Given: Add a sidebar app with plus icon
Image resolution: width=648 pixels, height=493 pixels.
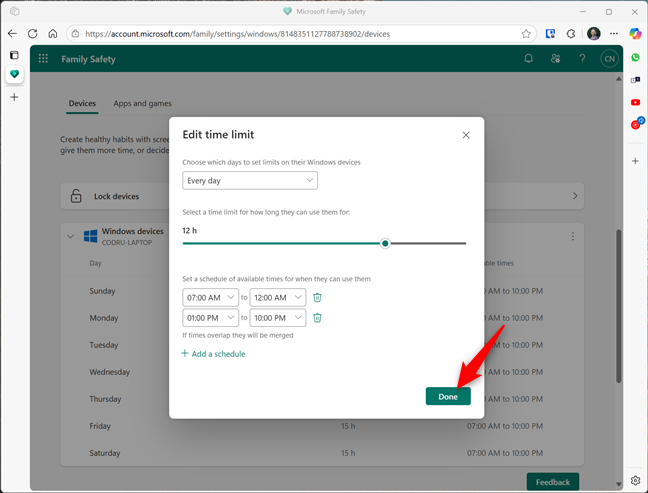Looking at the screenshot, I should (636, 161).
